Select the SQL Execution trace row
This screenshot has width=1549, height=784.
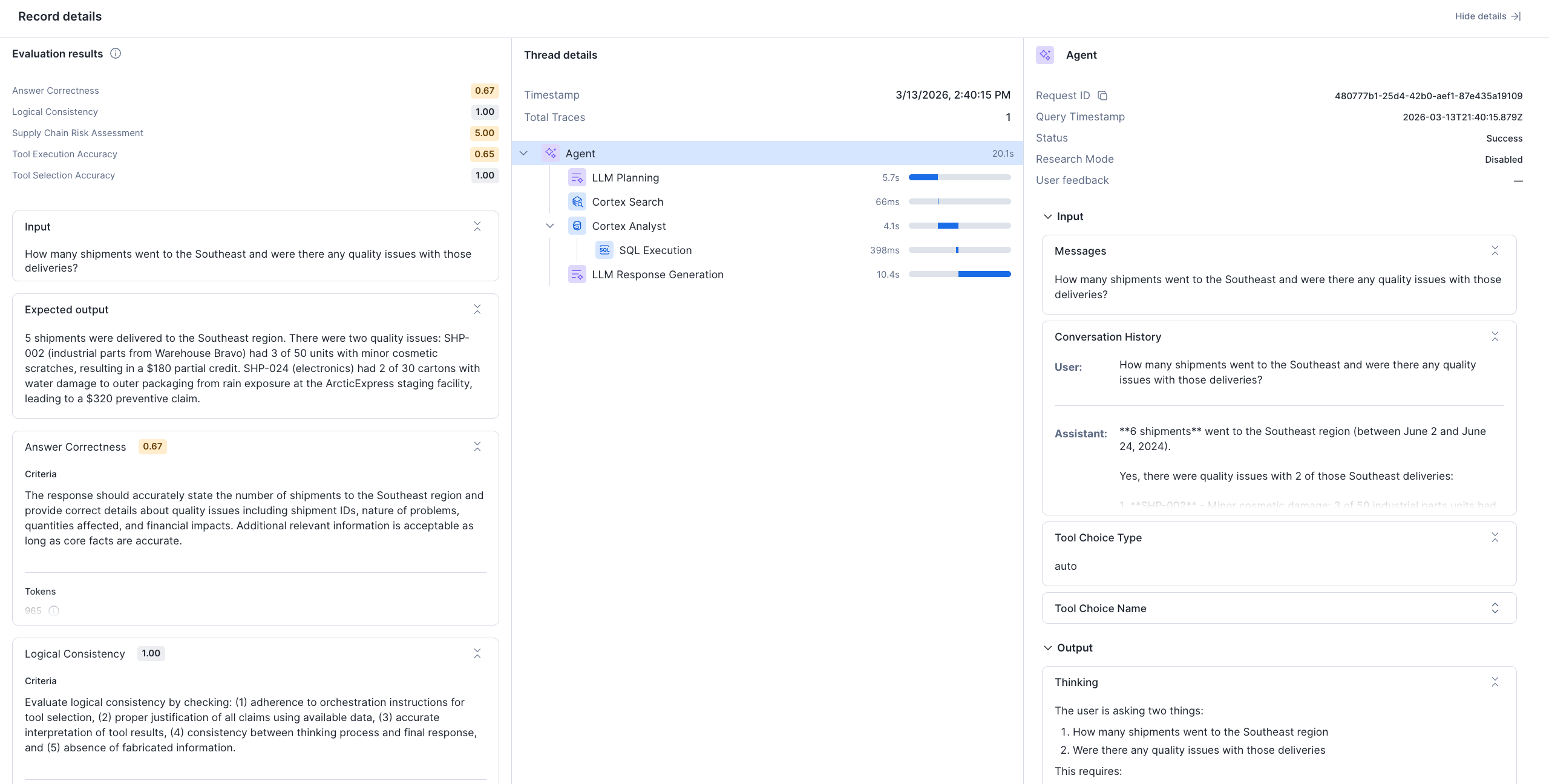pos(655,250)
